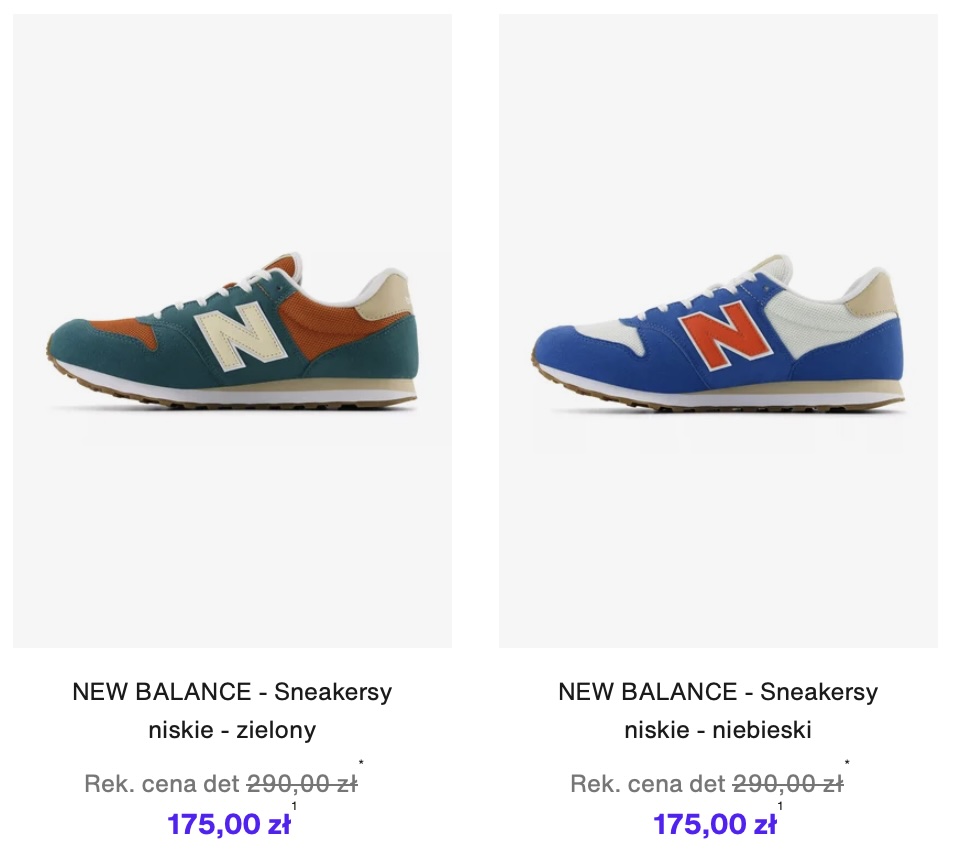Click the 175,00 zł price for blue sneakers
Viewport: 956px width, 856px height.
point(714,825)
